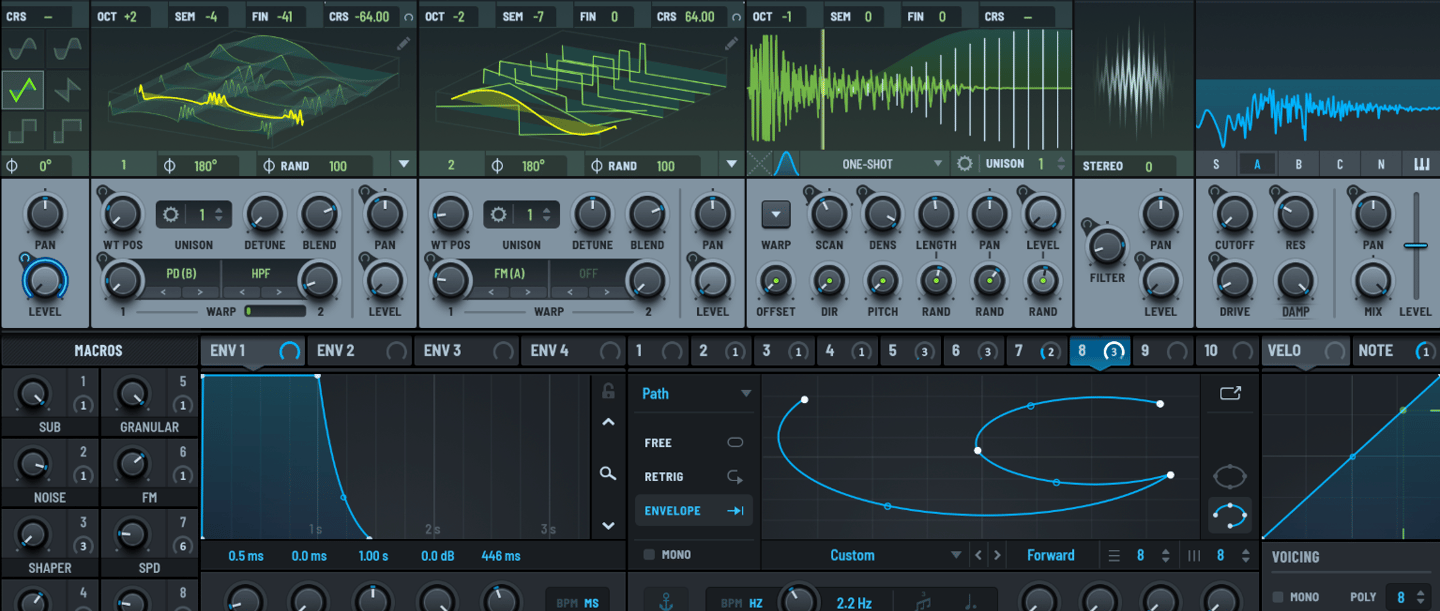Select filter routing button C
1440x611 pixels.
1339,165
